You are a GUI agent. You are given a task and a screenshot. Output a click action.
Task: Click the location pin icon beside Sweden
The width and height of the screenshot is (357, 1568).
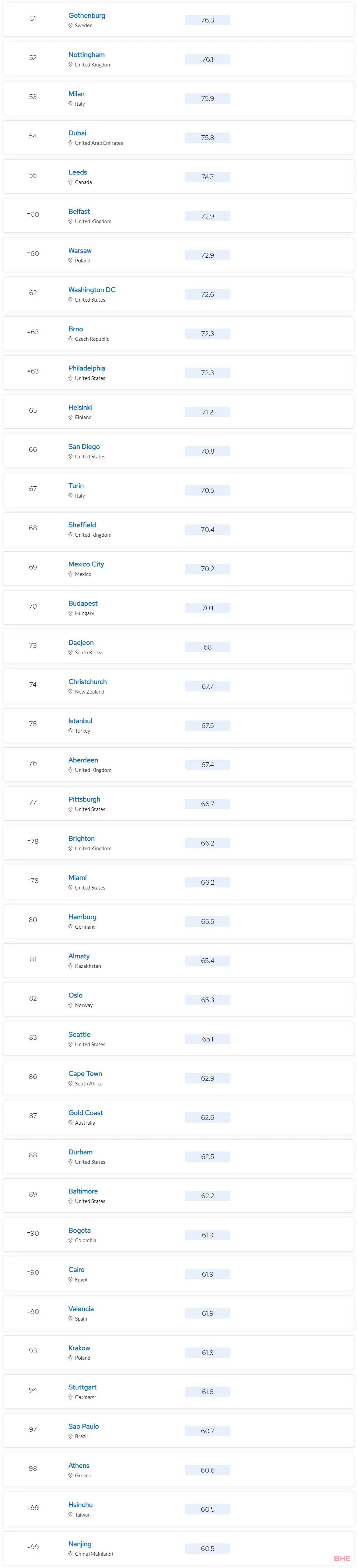point(70,26)
